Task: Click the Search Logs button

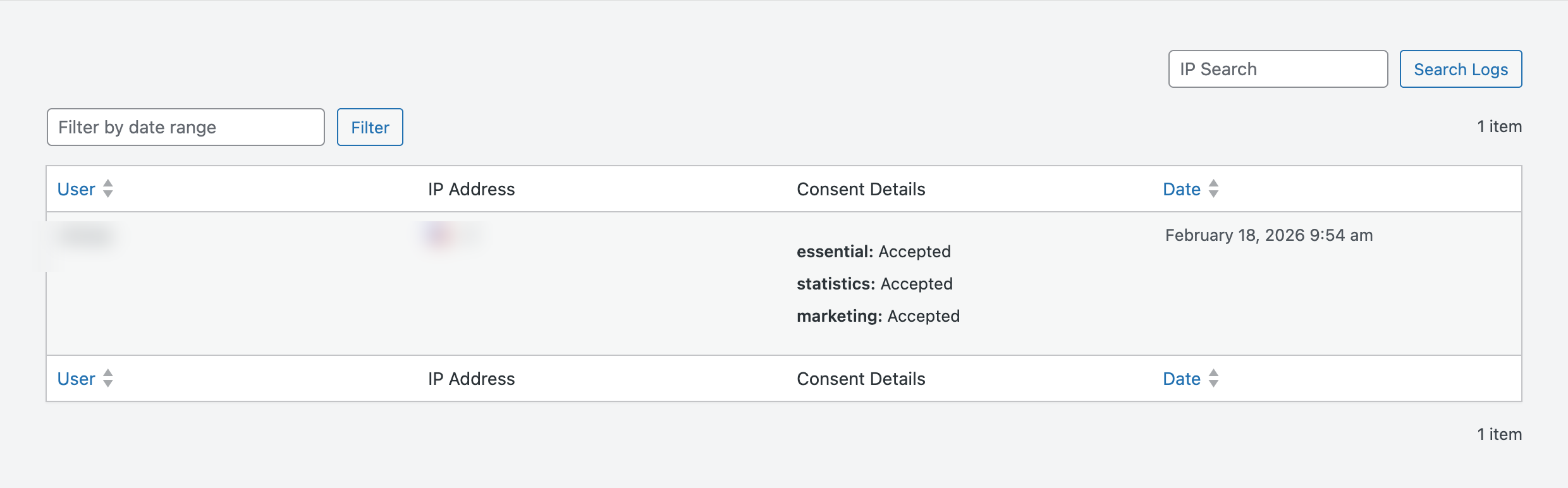Action: tap(1461, 69)
